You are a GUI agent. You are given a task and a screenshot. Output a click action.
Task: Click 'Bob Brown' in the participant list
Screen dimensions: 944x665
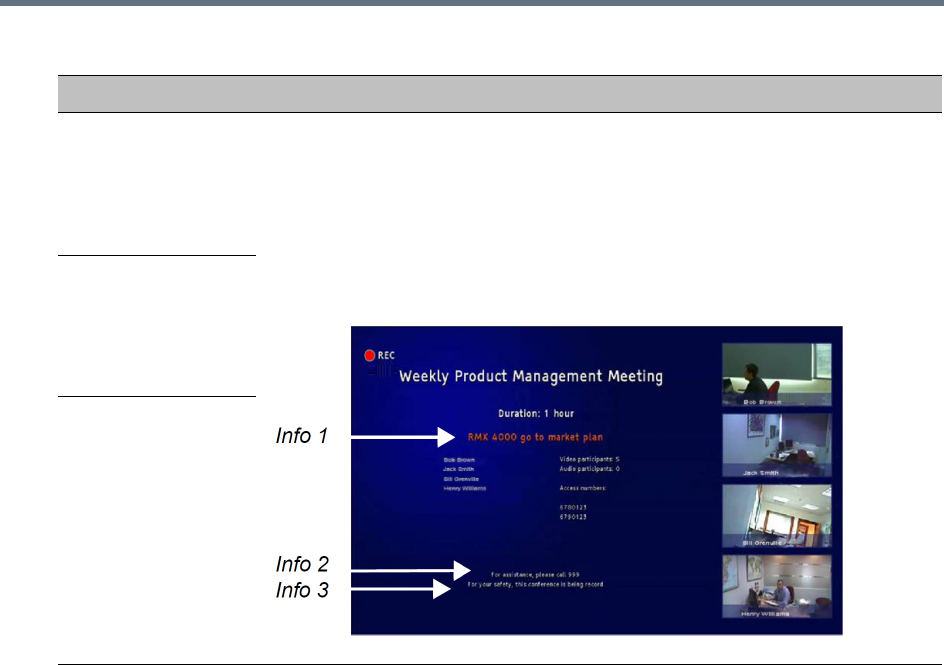(459, 460)
